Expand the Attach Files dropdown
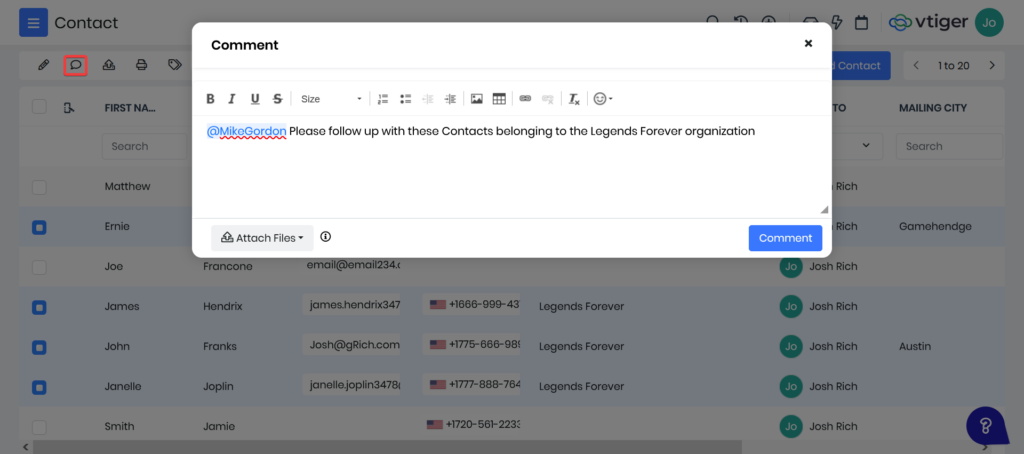Viewport: 1024px width, 454px height. 262,238
